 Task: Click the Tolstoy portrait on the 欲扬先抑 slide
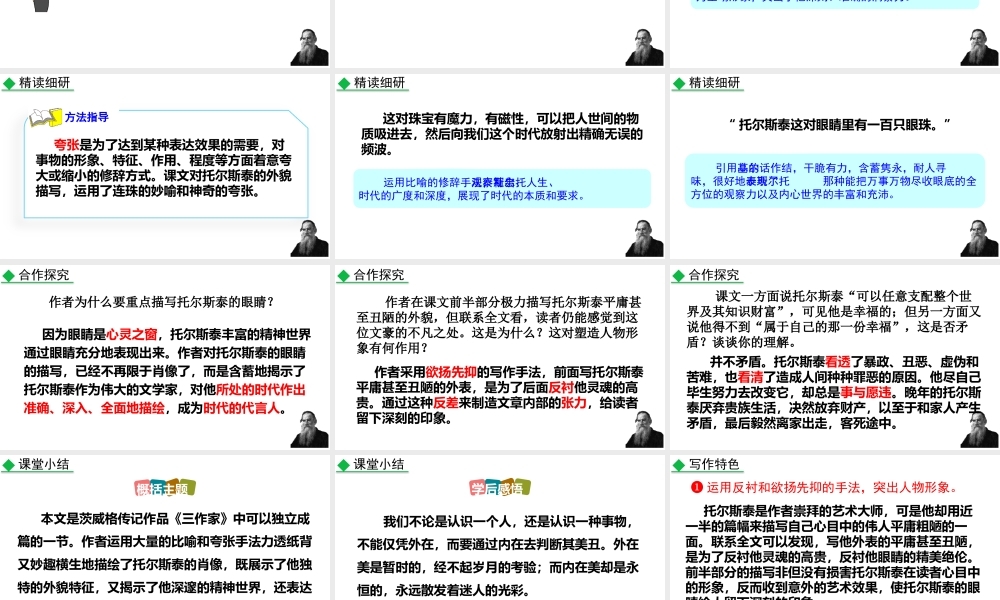point(645,428)
